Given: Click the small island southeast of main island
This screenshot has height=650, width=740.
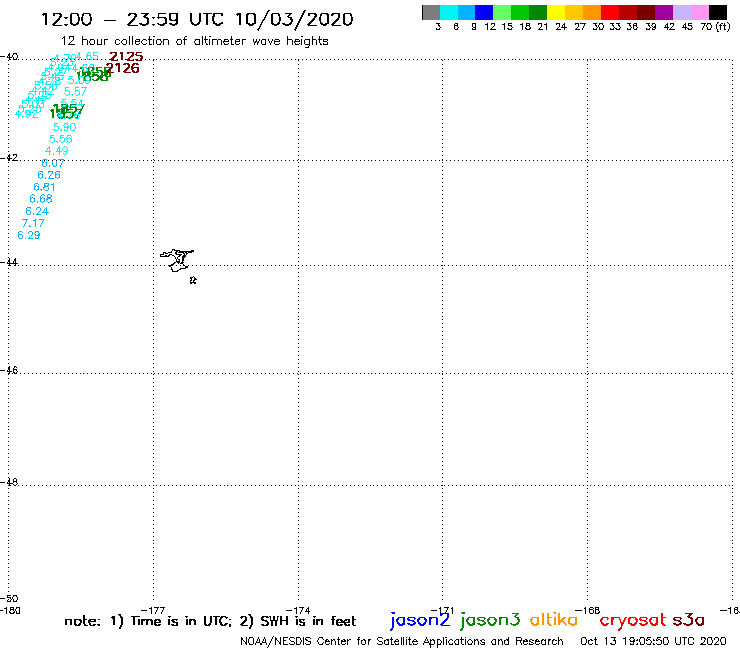Looking at the screenshot, I should [x=193, y=280].
